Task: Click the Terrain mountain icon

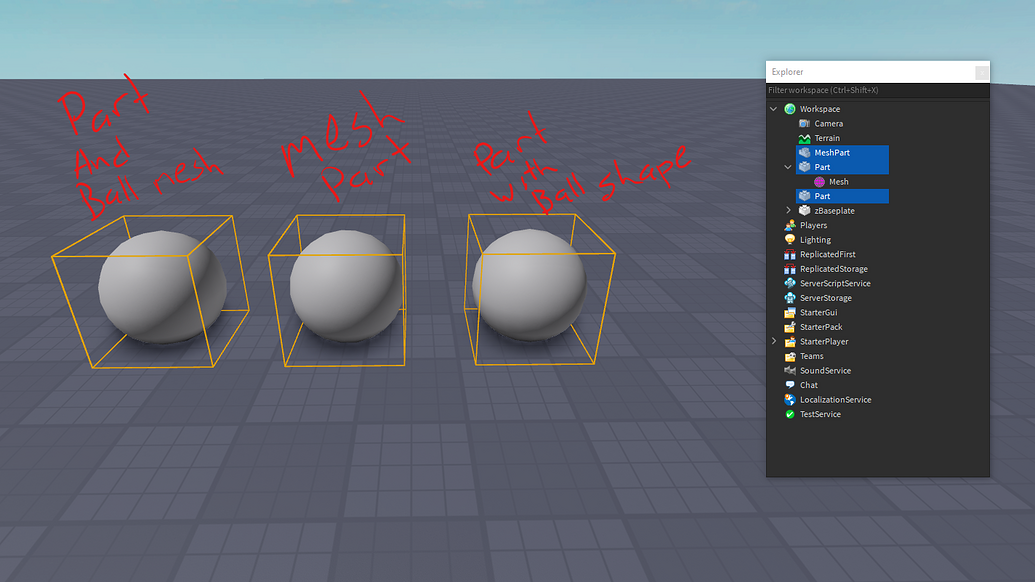Action: tap(803, 137)
